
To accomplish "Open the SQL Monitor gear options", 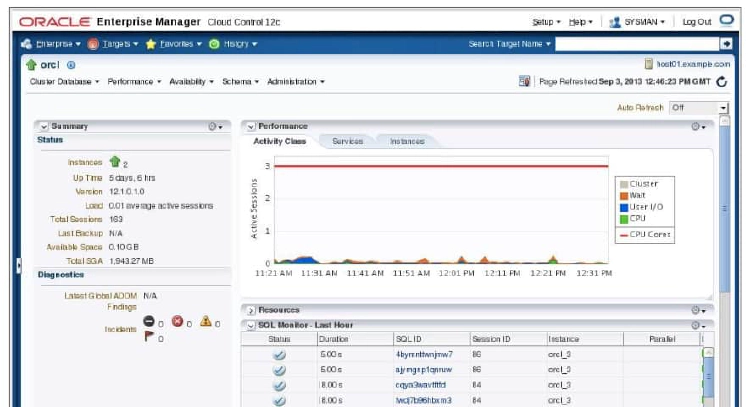I will point(698,325).
